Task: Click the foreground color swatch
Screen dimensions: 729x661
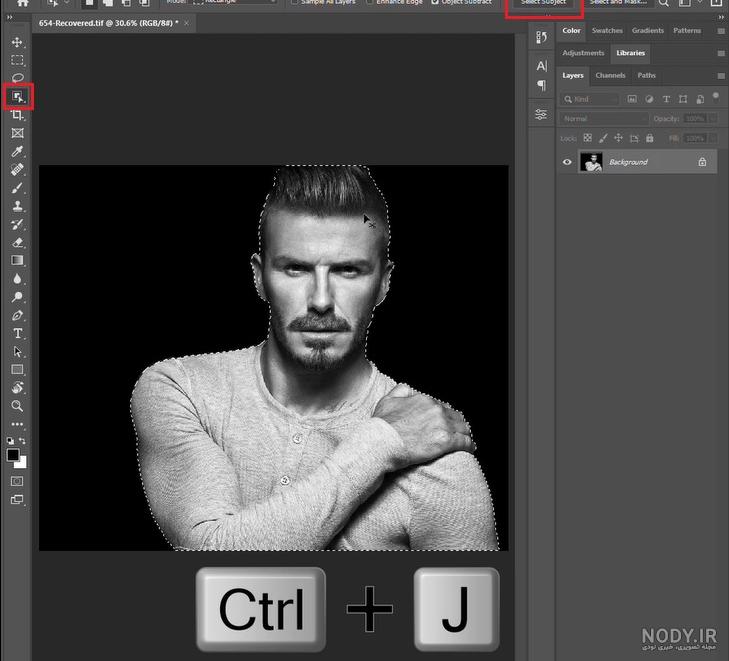Action: point(13,455)
